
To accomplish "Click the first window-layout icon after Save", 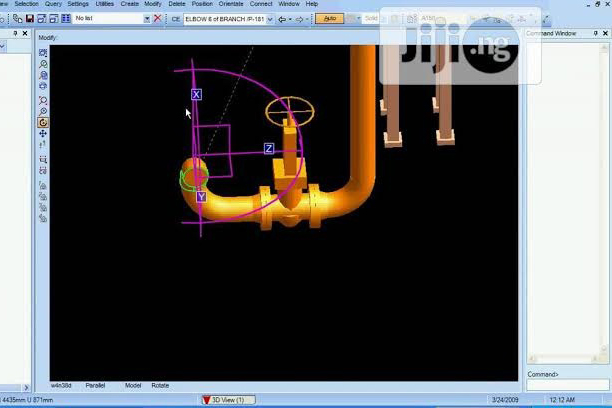I will pos(42,18).
